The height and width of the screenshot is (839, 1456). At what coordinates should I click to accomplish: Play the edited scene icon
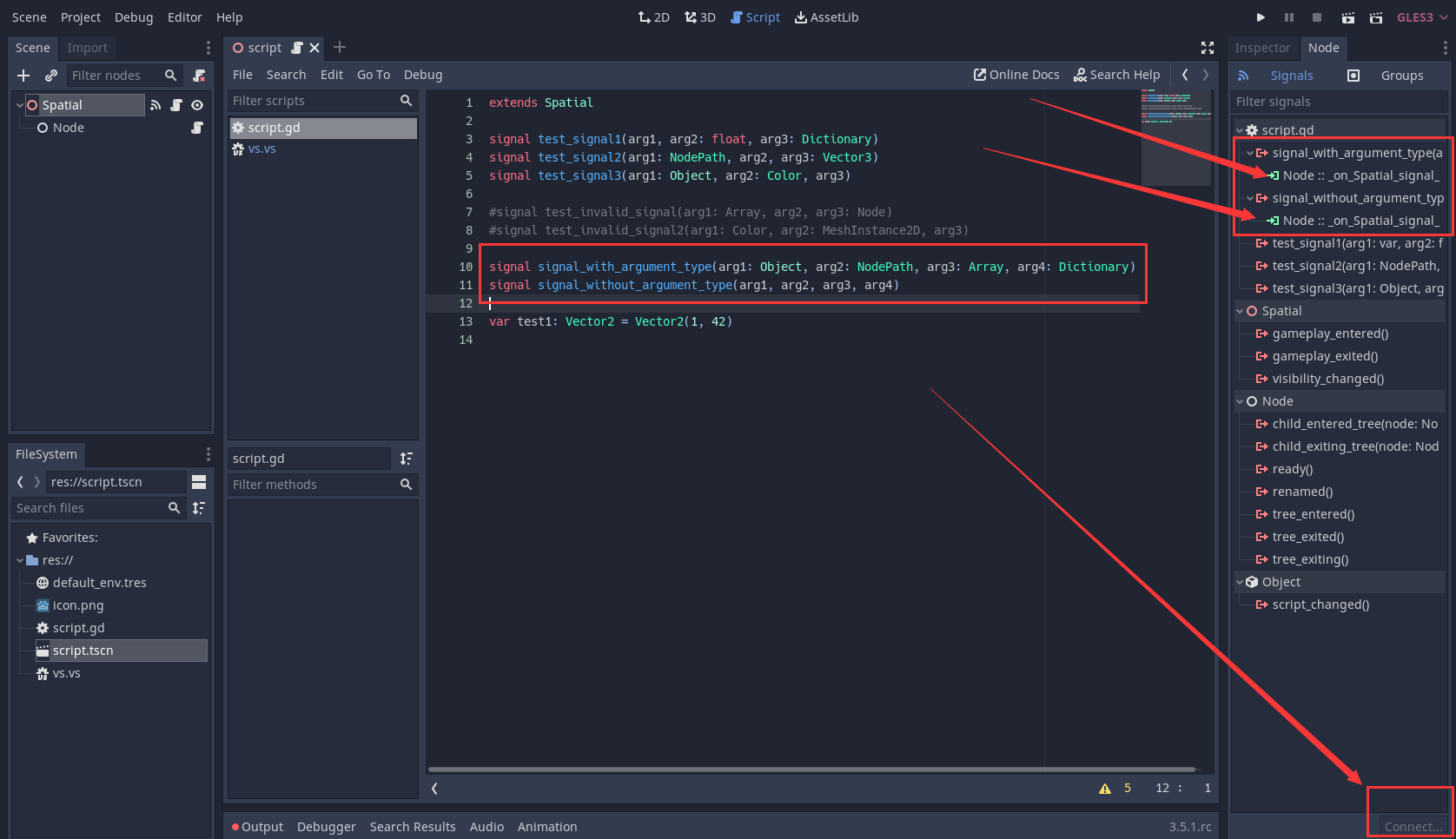[x=1347, y=17]
